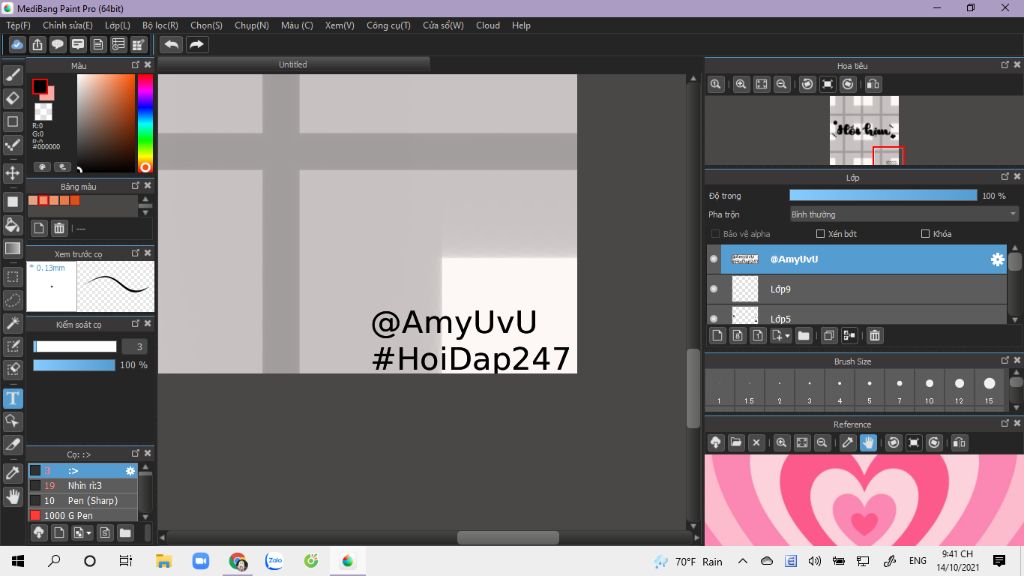Viewport: 1024px width, 576px height.
Task: Select the Bucket fill tool
Action: [x=12, y=225]
